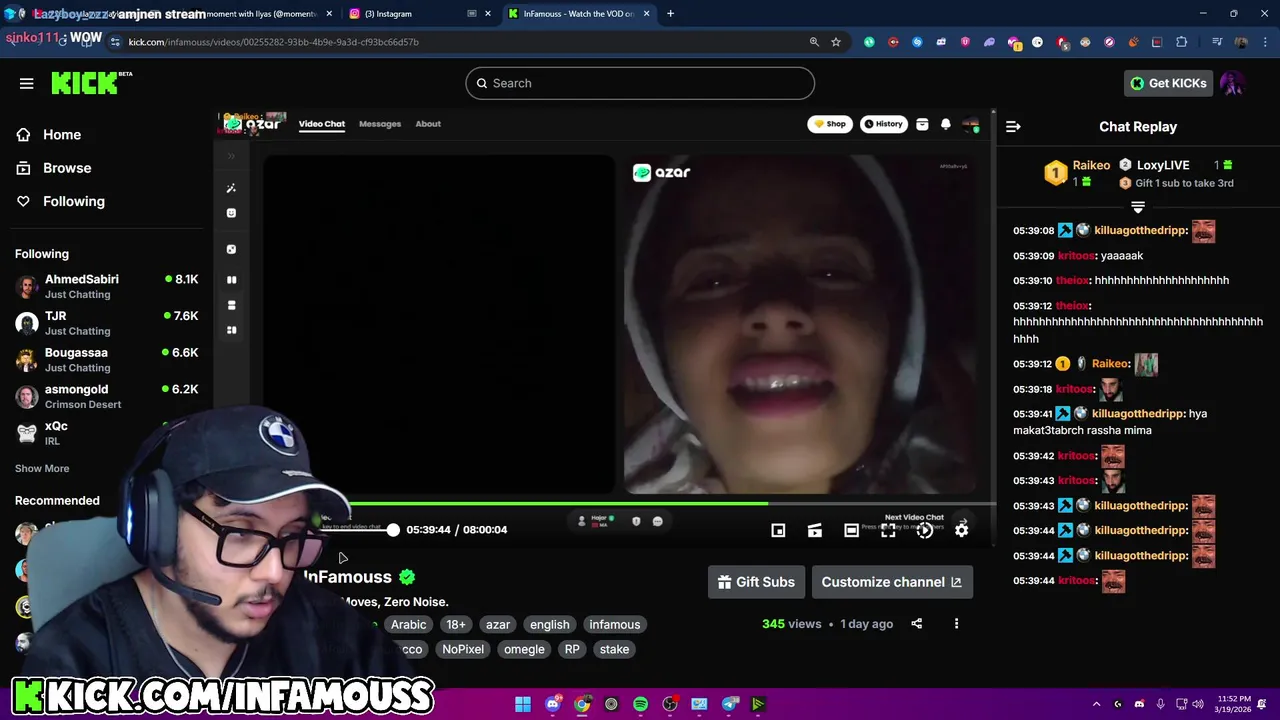Open Chrome media control icon

1217,42
